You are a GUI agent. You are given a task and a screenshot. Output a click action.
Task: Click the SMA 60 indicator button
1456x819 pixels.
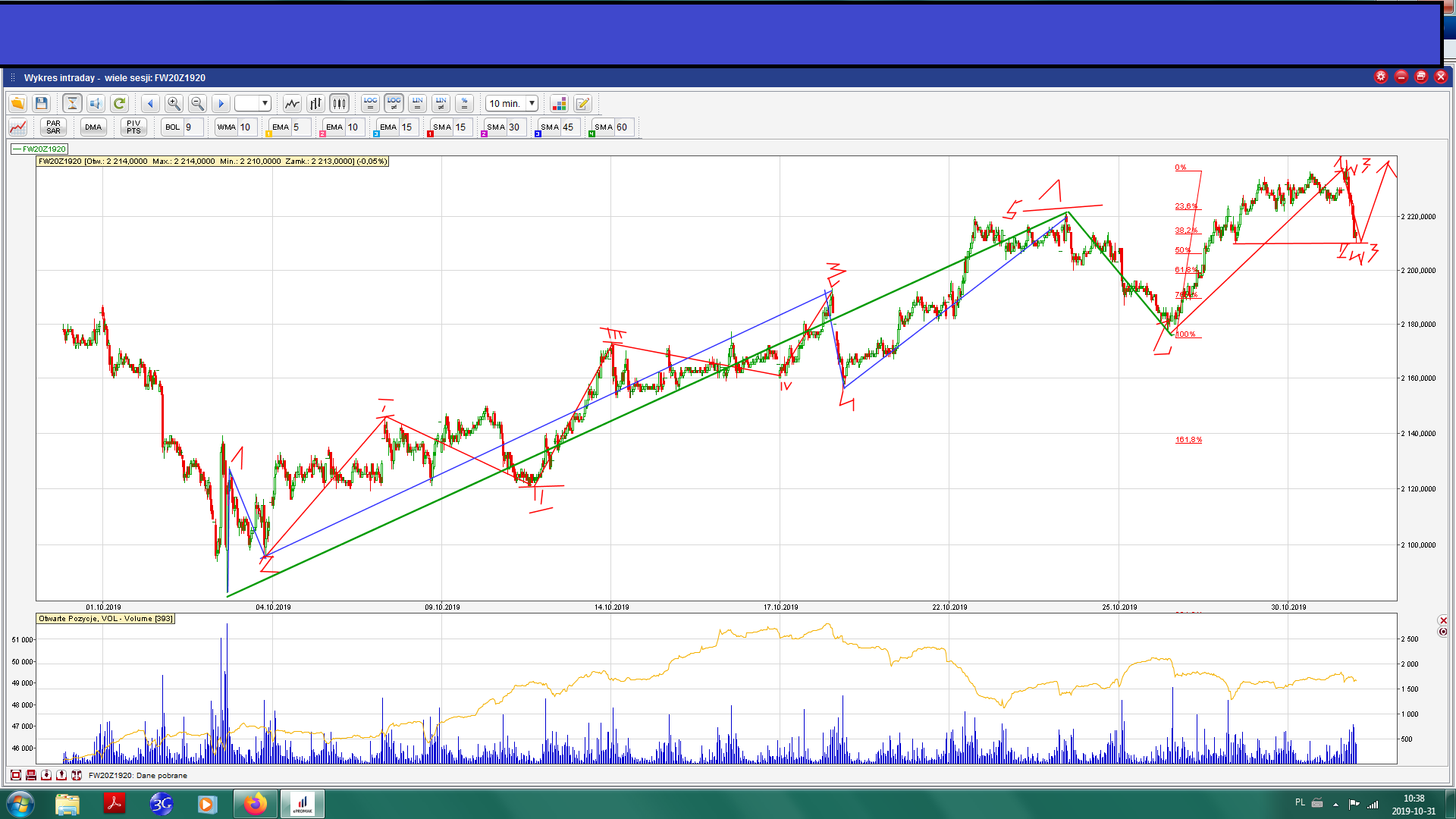click(x=604, y=127)
